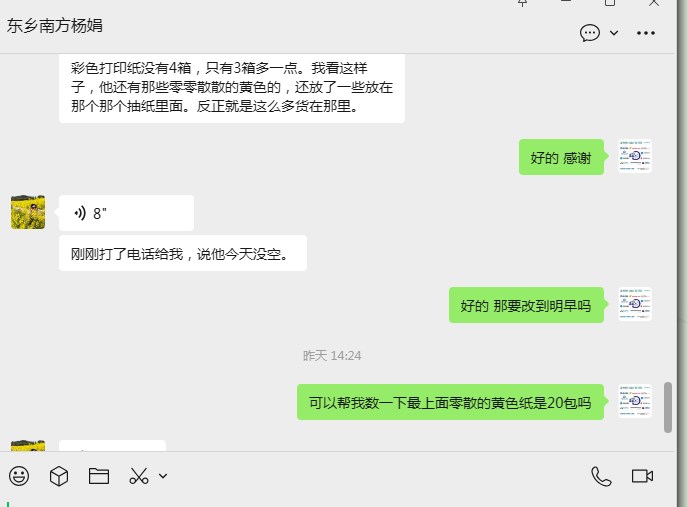Click the chat scrollbar thumb
688x507 pixels.
[668, 407]
